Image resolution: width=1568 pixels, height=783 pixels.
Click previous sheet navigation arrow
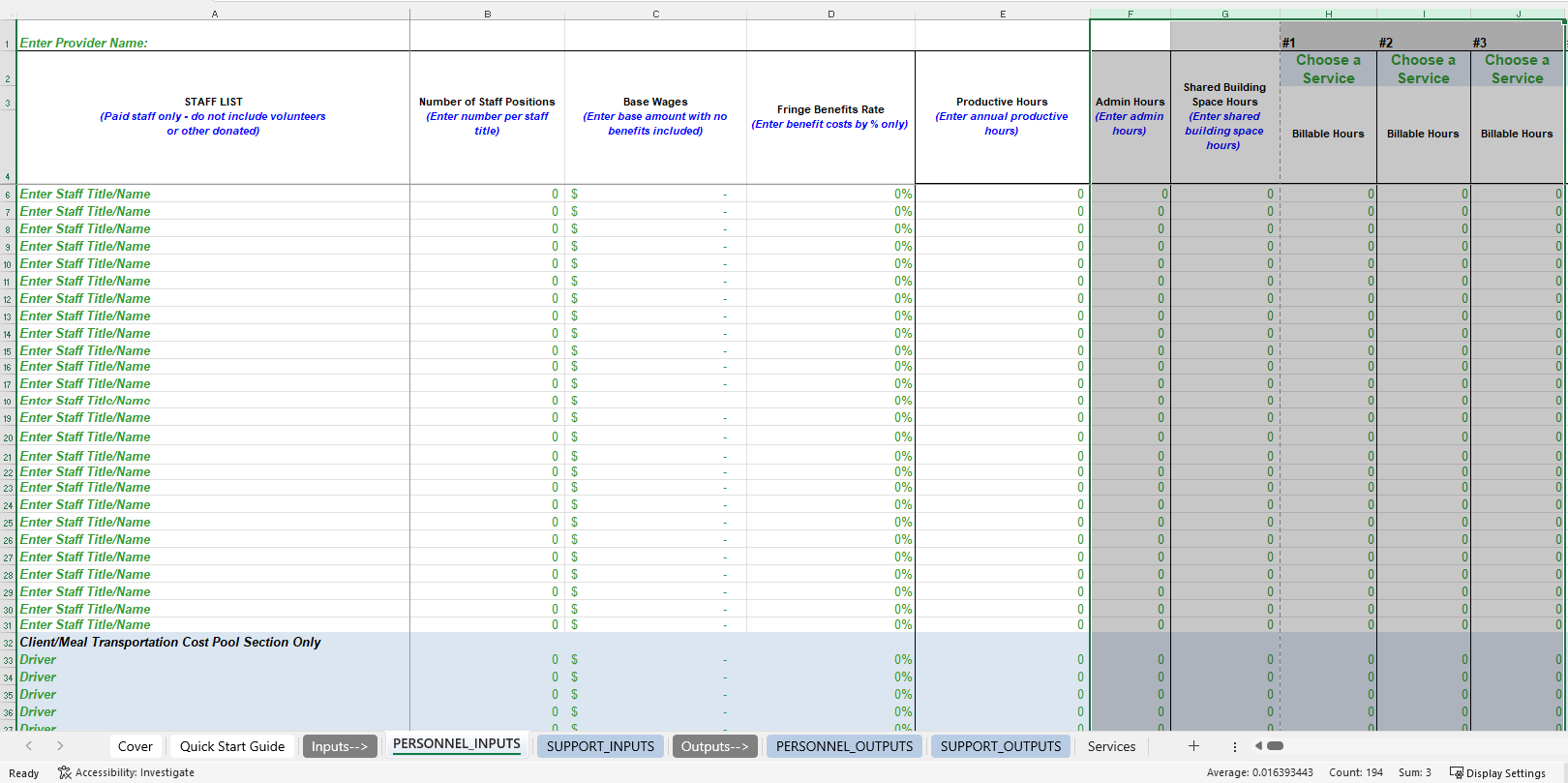pyautogui.click(x=29, y=746)
